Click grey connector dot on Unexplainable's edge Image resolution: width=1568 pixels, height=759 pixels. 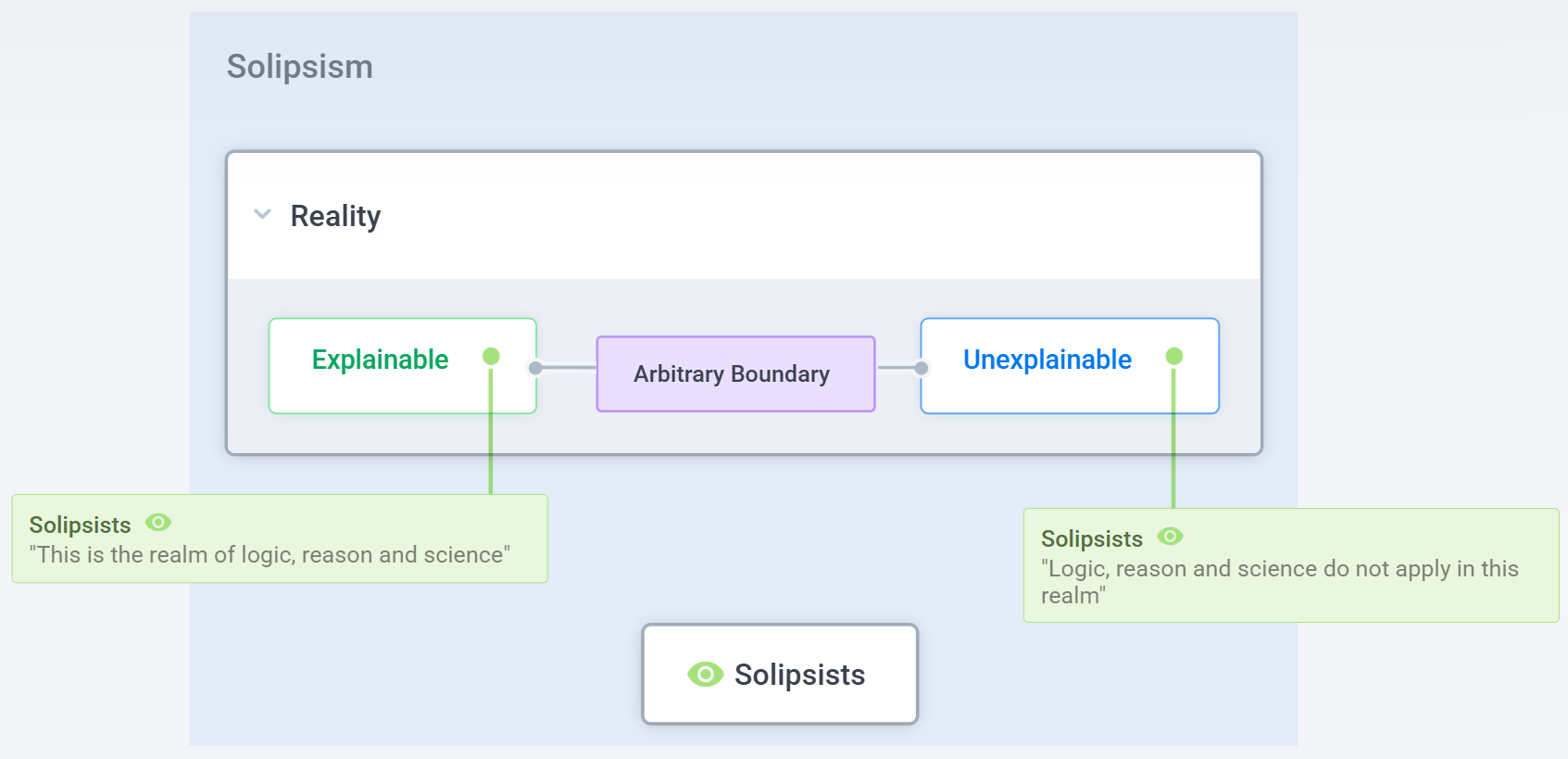[x=921, y=368]
